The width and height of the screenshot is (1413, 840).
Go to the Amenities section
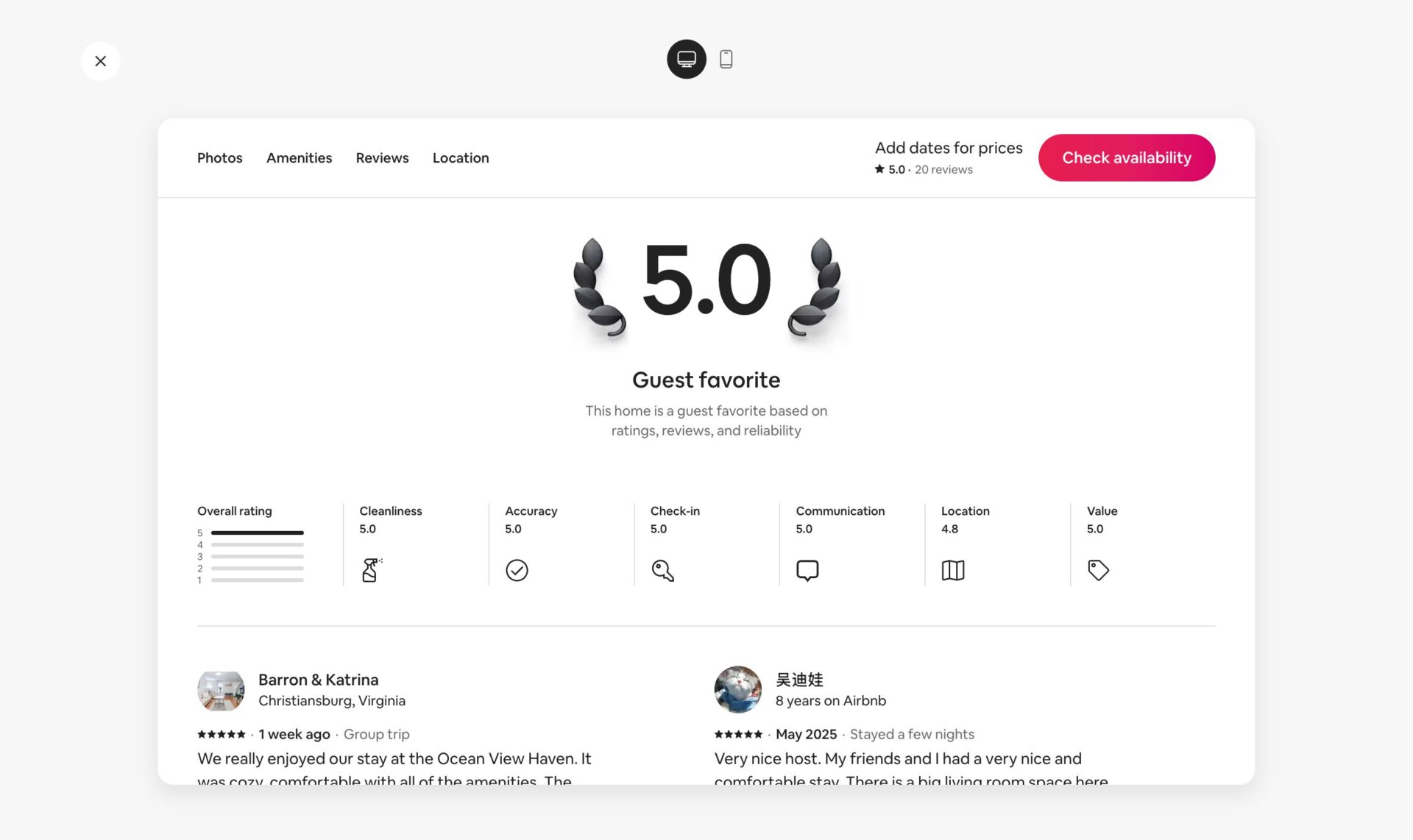(299, 157)
